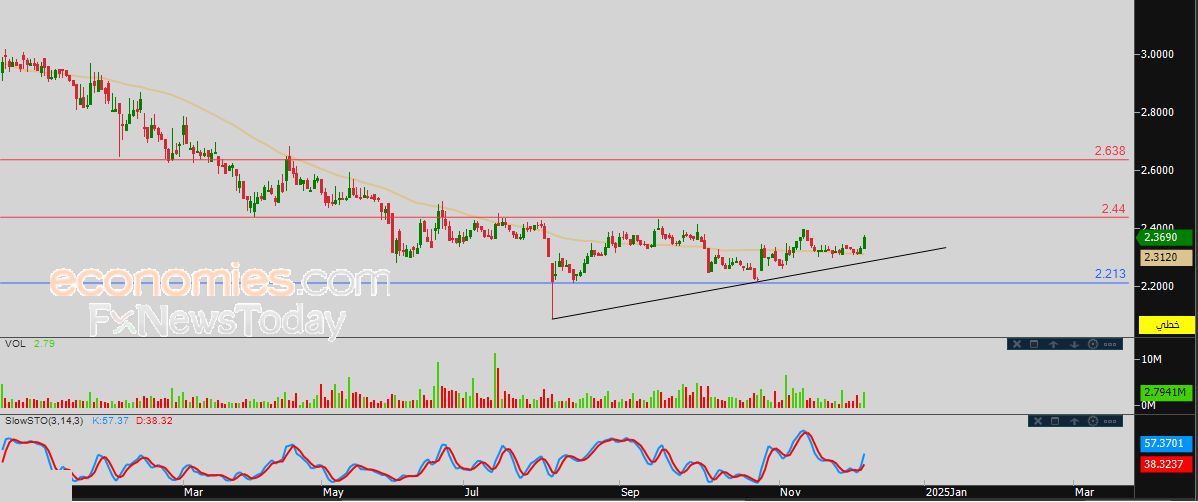This screenshot has width=1198, height=502.
Task: Click the 10M volume scale label
Action: point(1152,359)
